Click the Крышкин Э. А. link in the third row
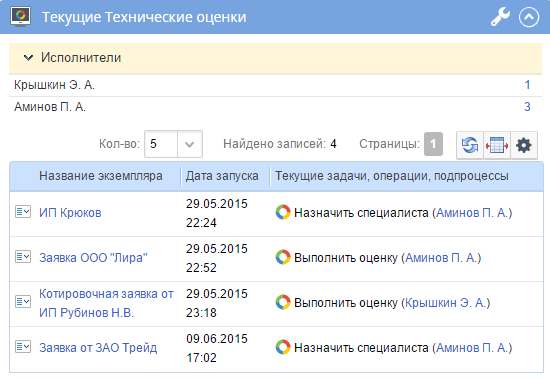The image size is (550, 379). [x=445, y=302]
